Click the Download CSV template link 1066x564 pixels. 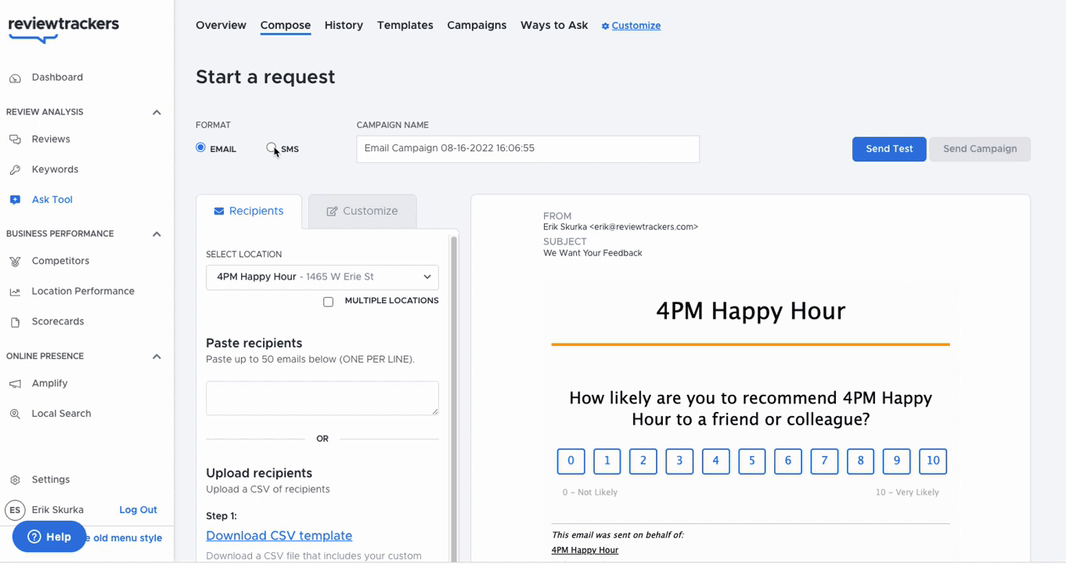pyautogui.click(x=279, y=535)
